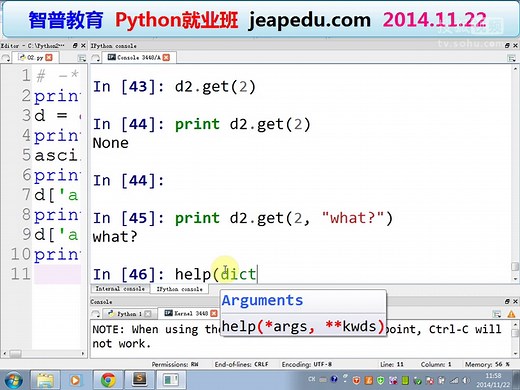Click line 11 in the editor
Viewport: 520px width, 390px height.
57,274
